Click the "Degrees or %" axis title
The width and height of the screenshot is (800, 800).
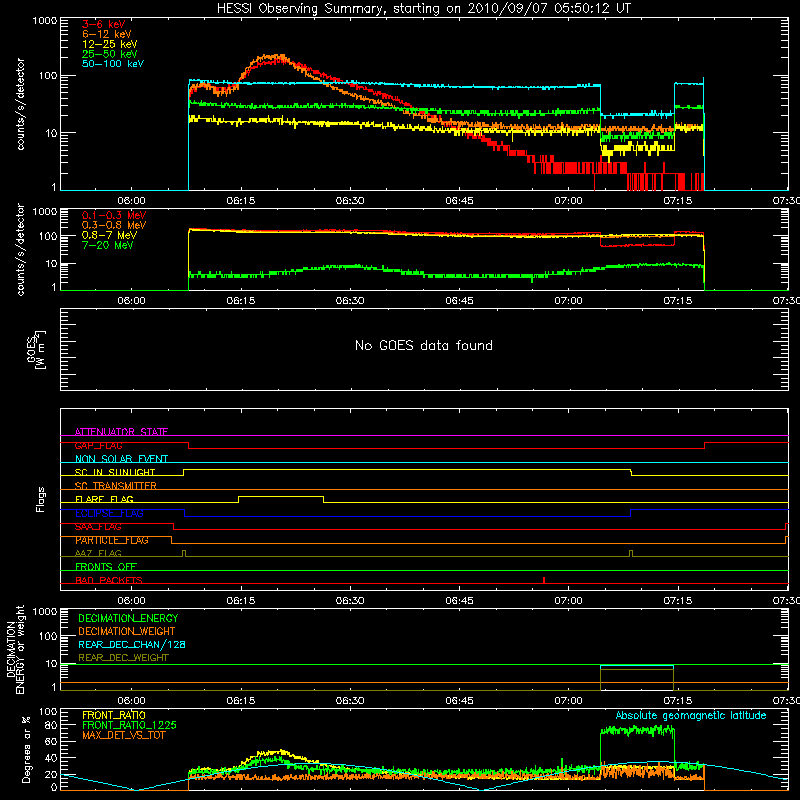[26, 749]
